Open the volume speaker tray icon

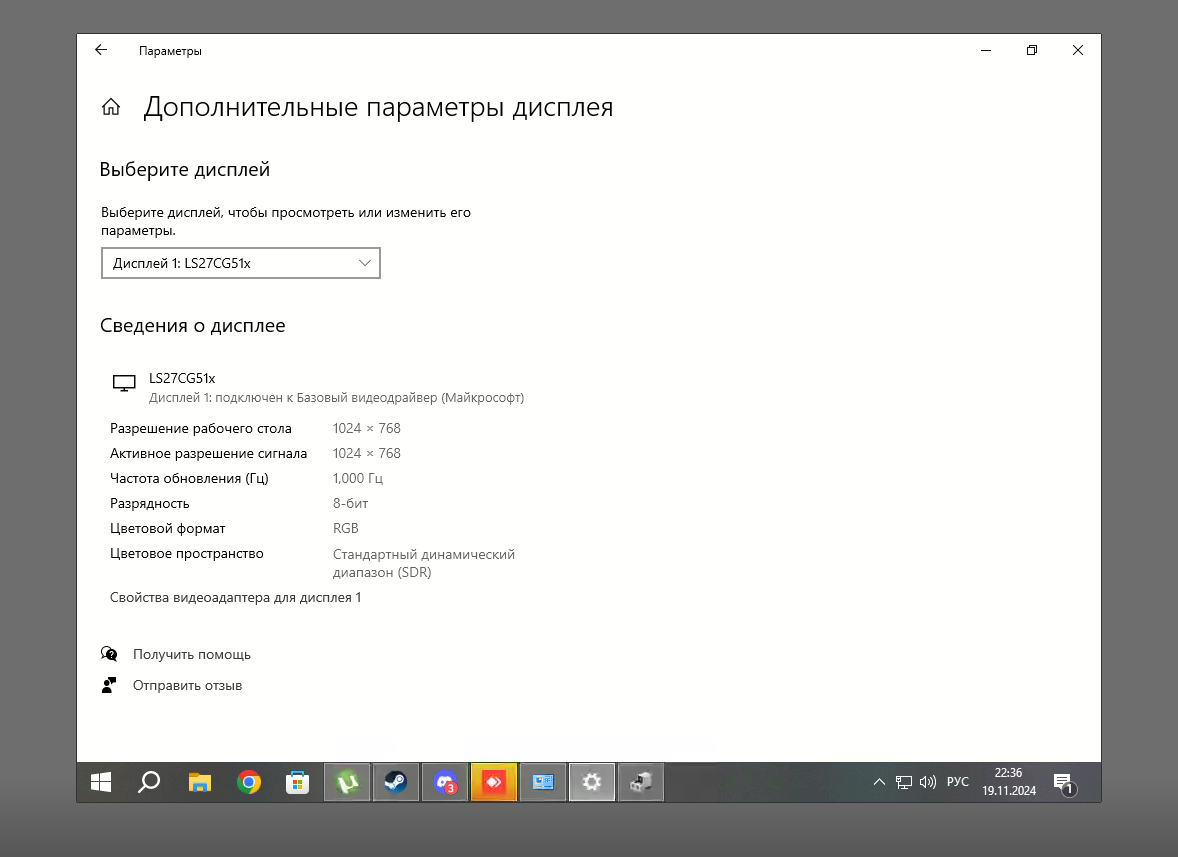click(928, 783)
